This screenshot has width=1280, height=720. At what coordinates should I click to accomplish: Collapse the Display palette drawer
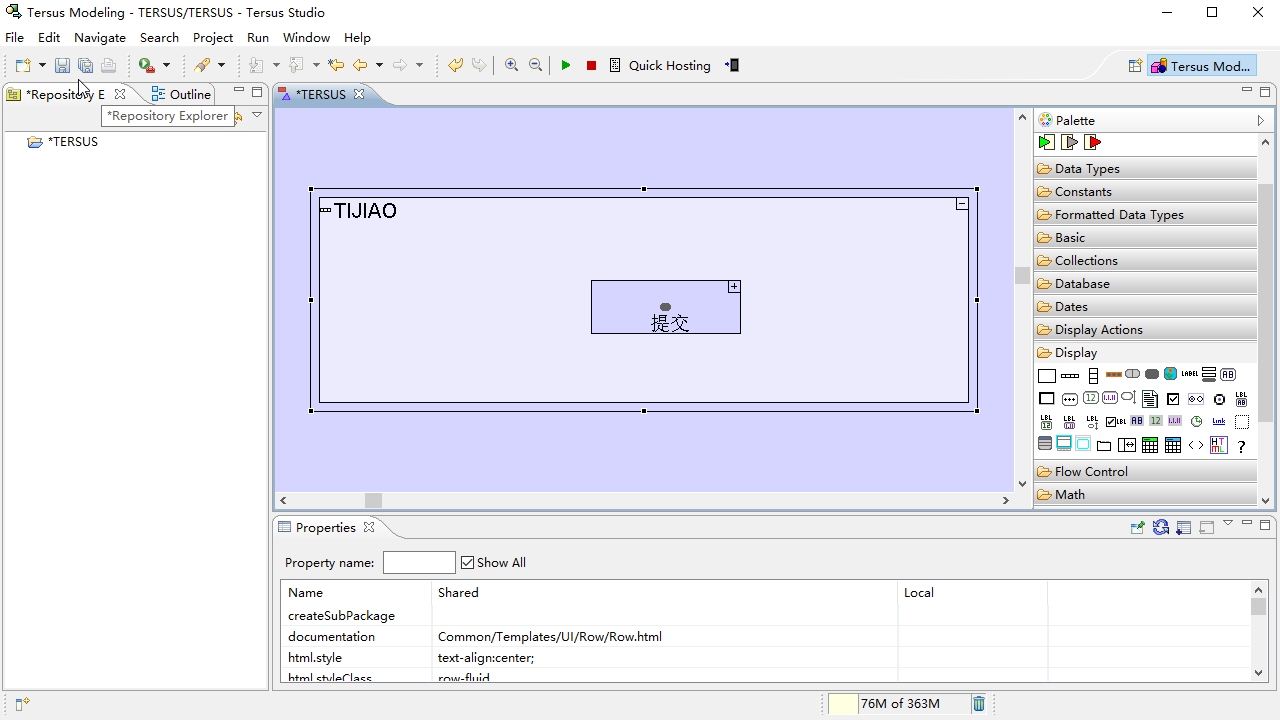[x=1146, y=352]
